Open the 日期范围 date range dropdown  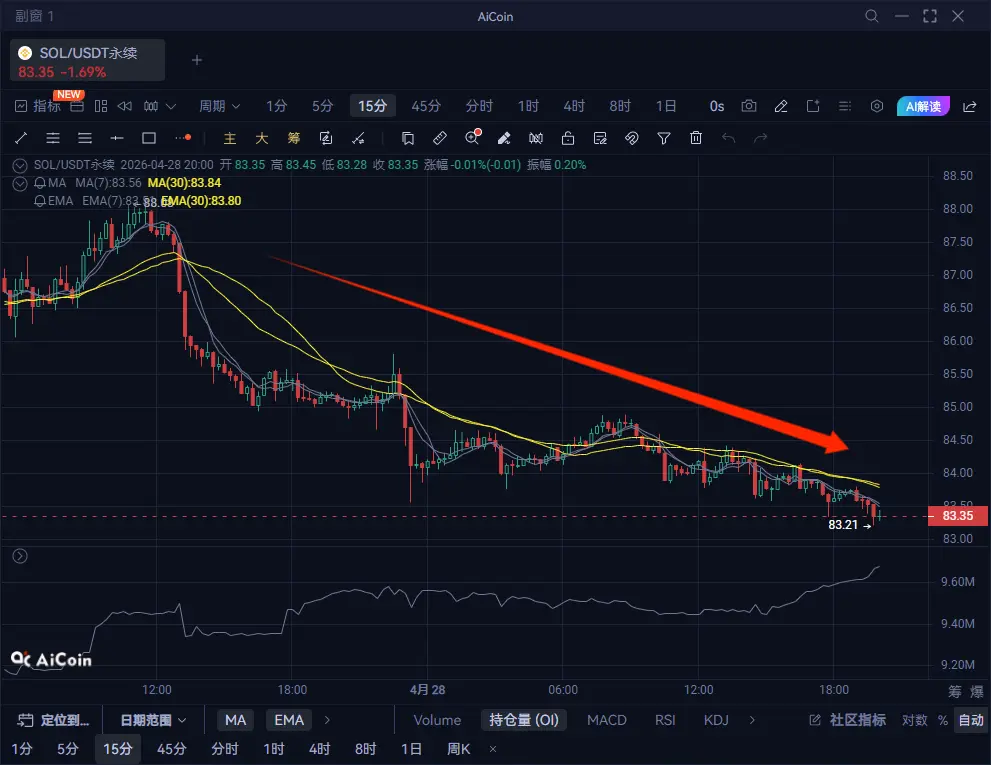[x=153, y=719]
